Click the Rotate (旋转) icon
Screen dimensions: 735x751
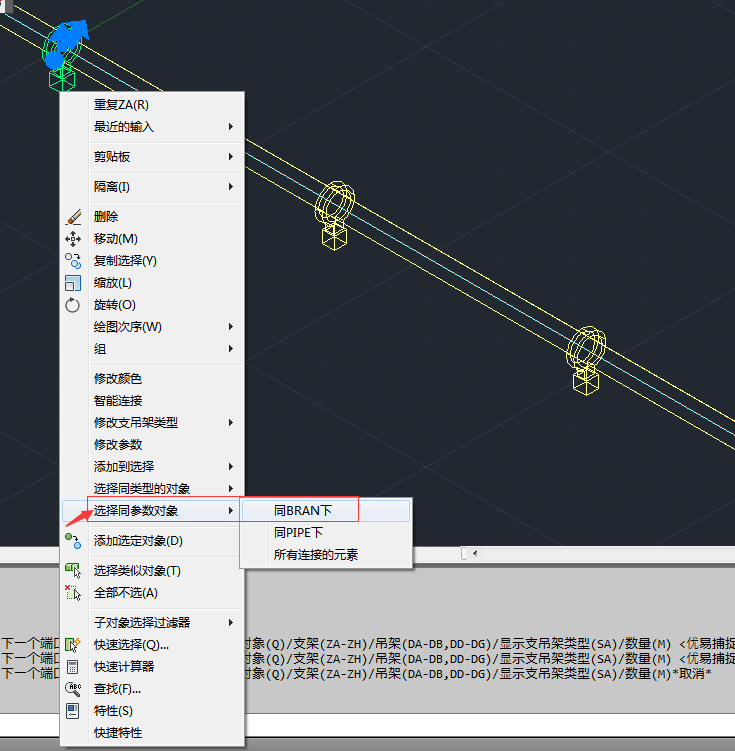73,304
